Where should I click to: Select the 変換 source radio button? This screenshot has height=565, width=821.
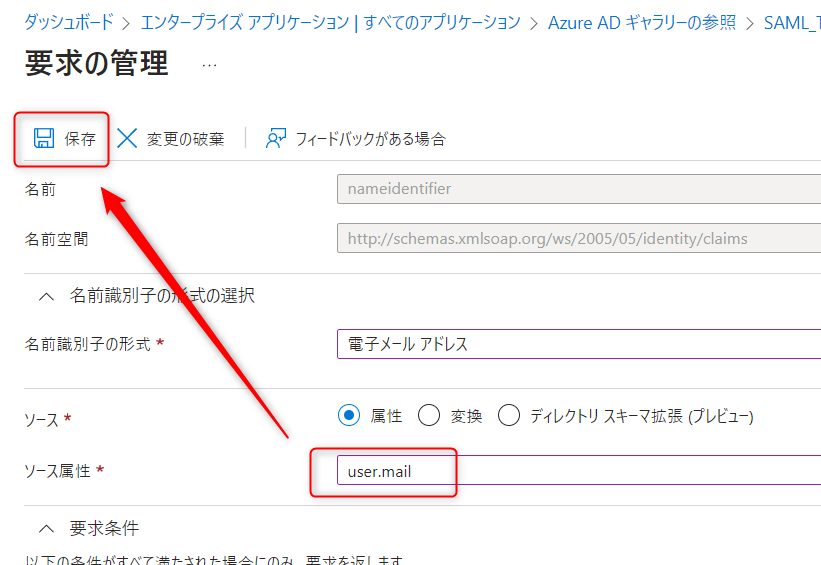tap(428, 415)
